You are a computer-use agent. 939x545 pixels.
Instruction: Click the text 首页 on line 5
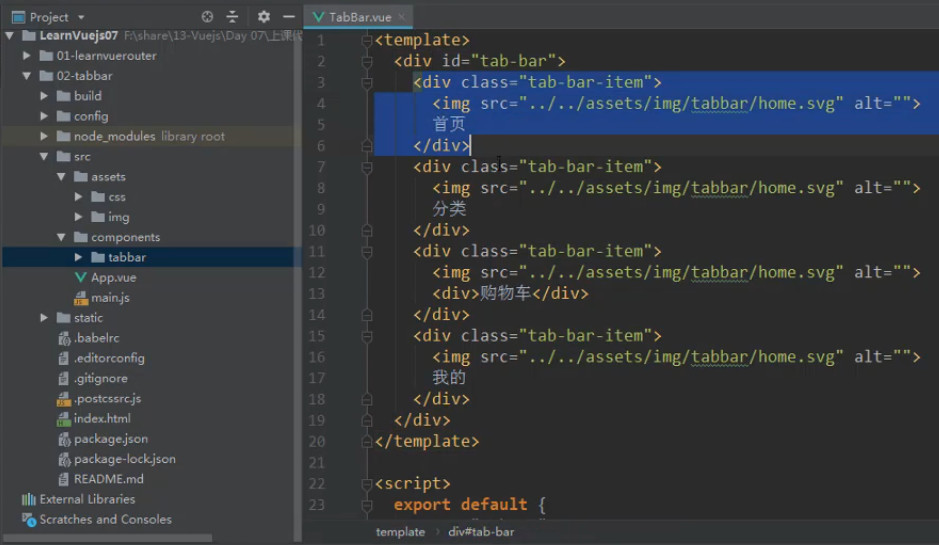coord(449,125)
